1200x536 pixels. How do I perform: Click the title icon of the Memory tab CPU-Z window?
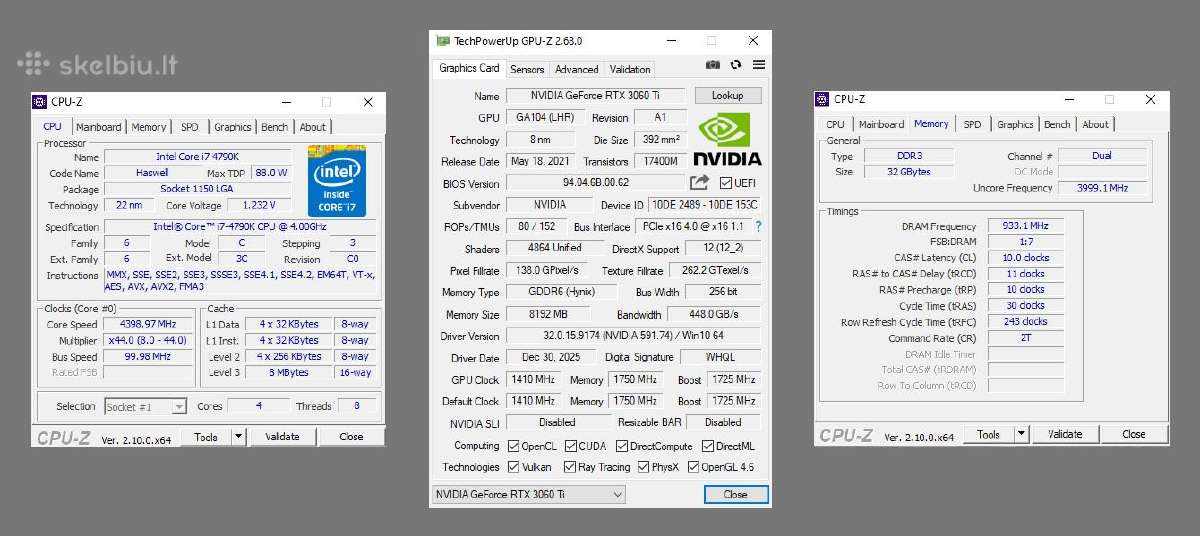coord(823,99)
